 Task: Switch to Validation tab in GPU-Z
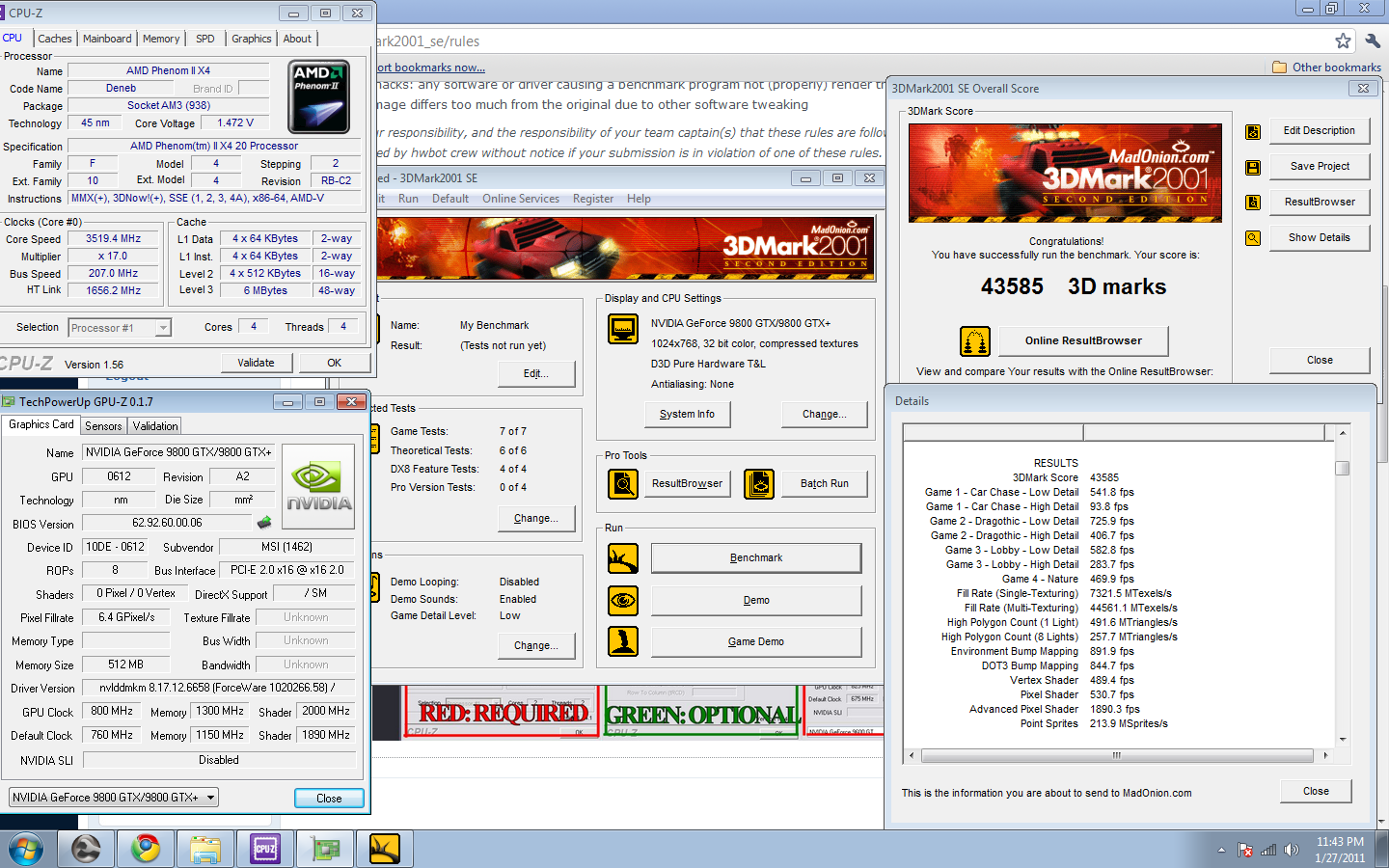coord(155,426)
